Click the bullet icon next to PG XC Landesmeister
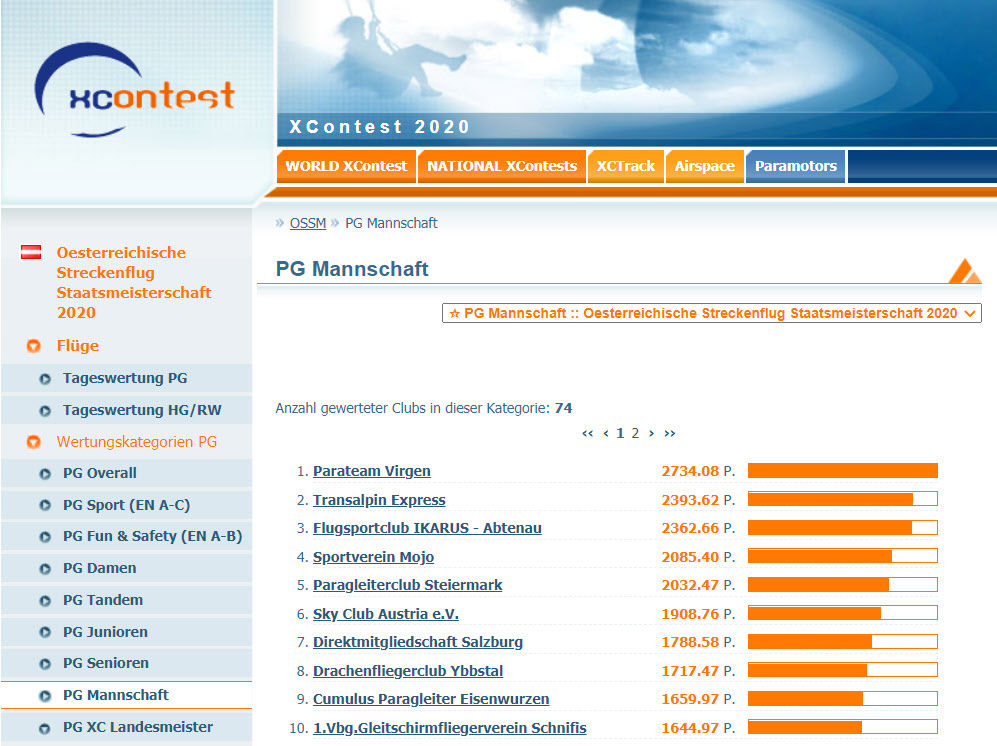Viewport: 997px width, 746px height. tap(45, 728)
